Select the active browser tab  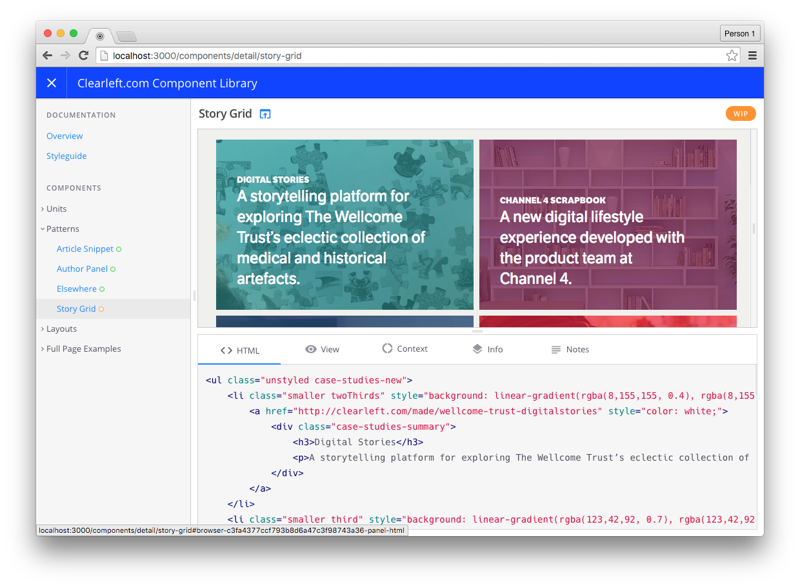pos(100,36)
